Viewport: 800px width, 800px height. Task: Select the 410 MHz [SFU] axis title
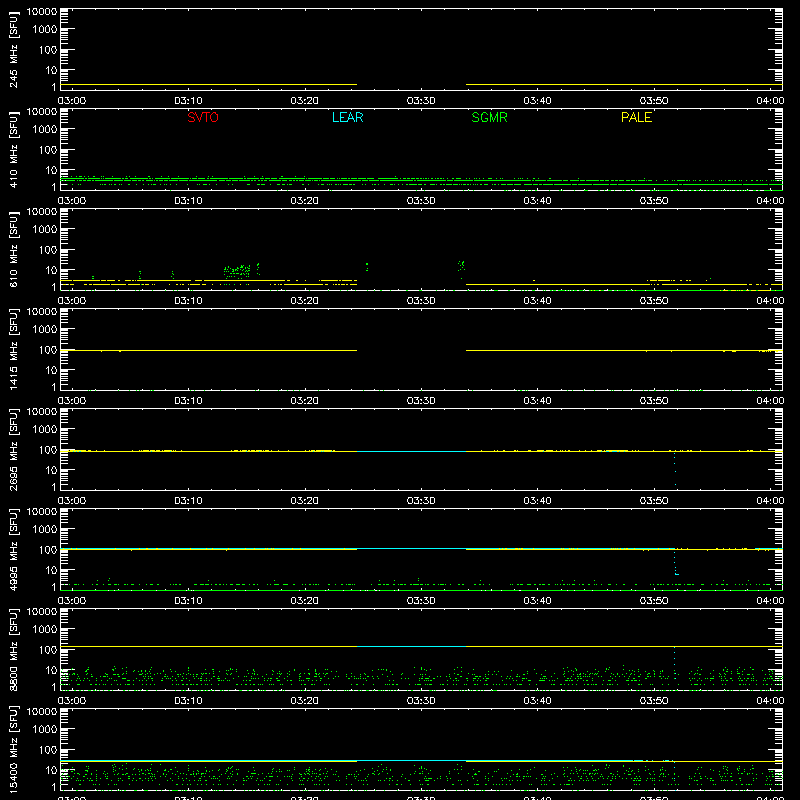(13, 149)
